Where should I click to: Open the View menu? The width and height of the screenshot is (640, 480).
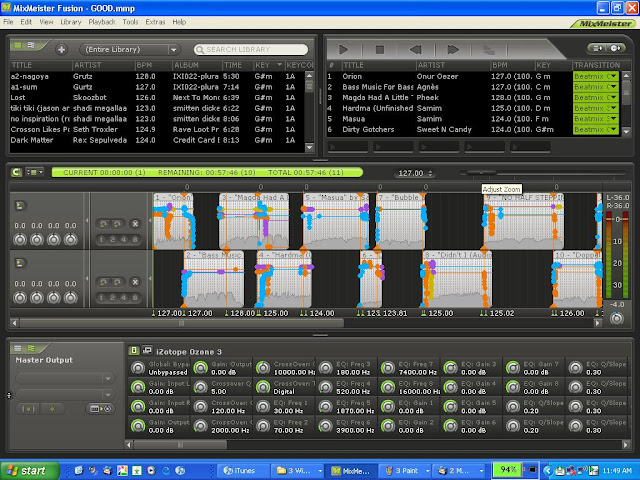tap(46, 22)
